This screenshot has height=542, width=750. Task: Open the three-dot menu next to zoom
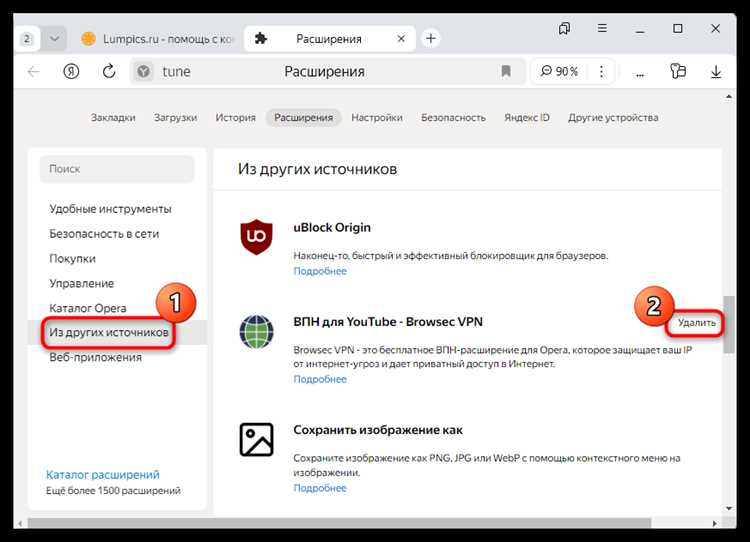click(601, 72)
